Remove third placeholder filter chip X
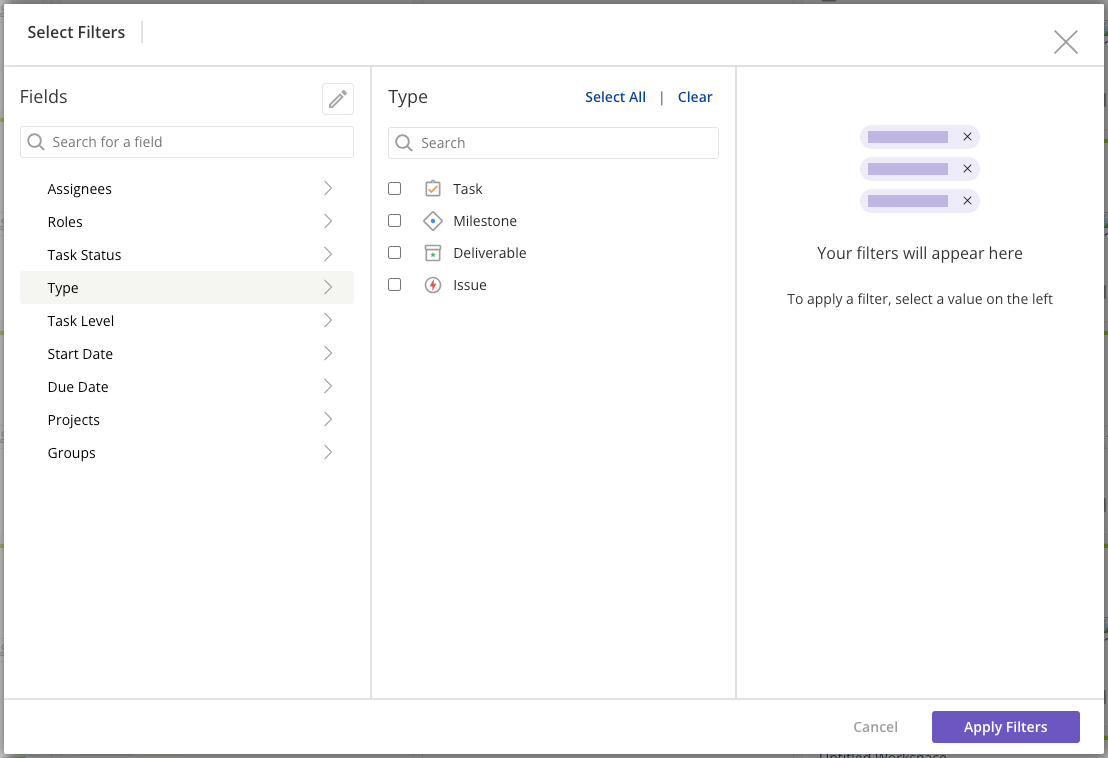 point(967,201)
